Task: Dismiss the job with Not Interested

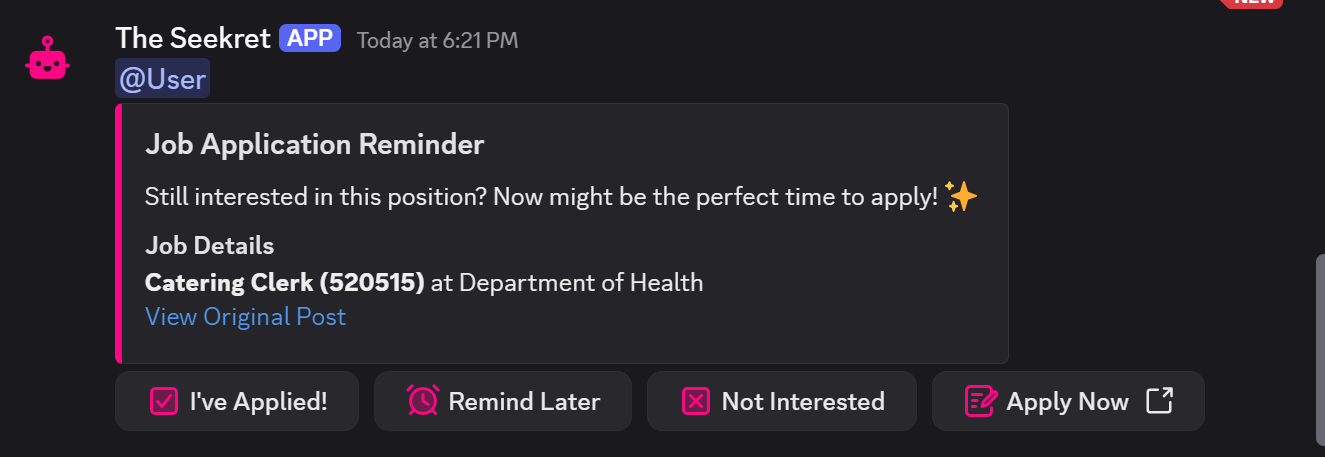Action: (x=782, y=401)
